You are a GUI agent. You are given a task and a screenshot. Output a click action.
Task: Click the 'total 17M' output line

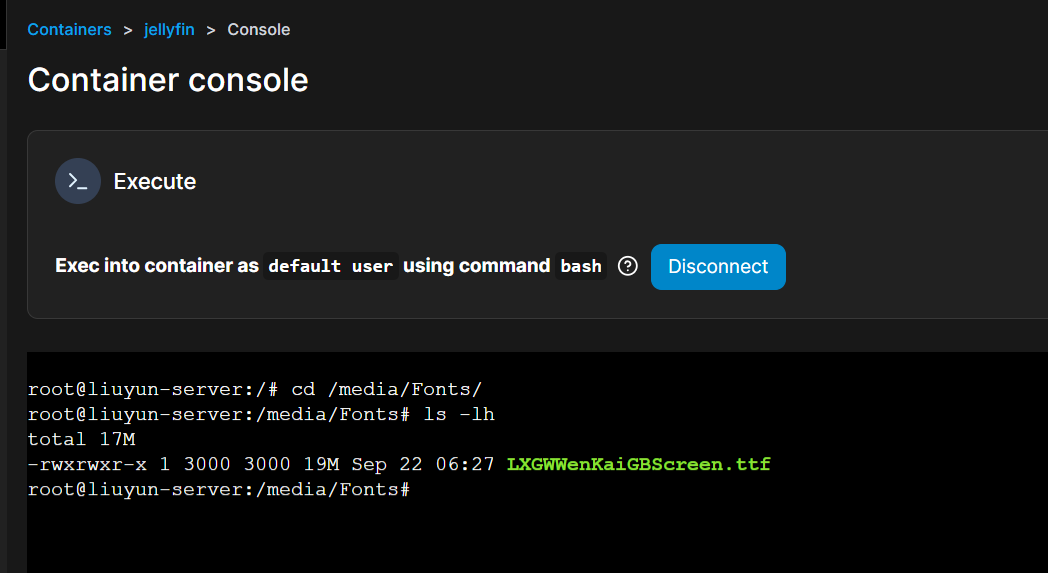point(81,439)
